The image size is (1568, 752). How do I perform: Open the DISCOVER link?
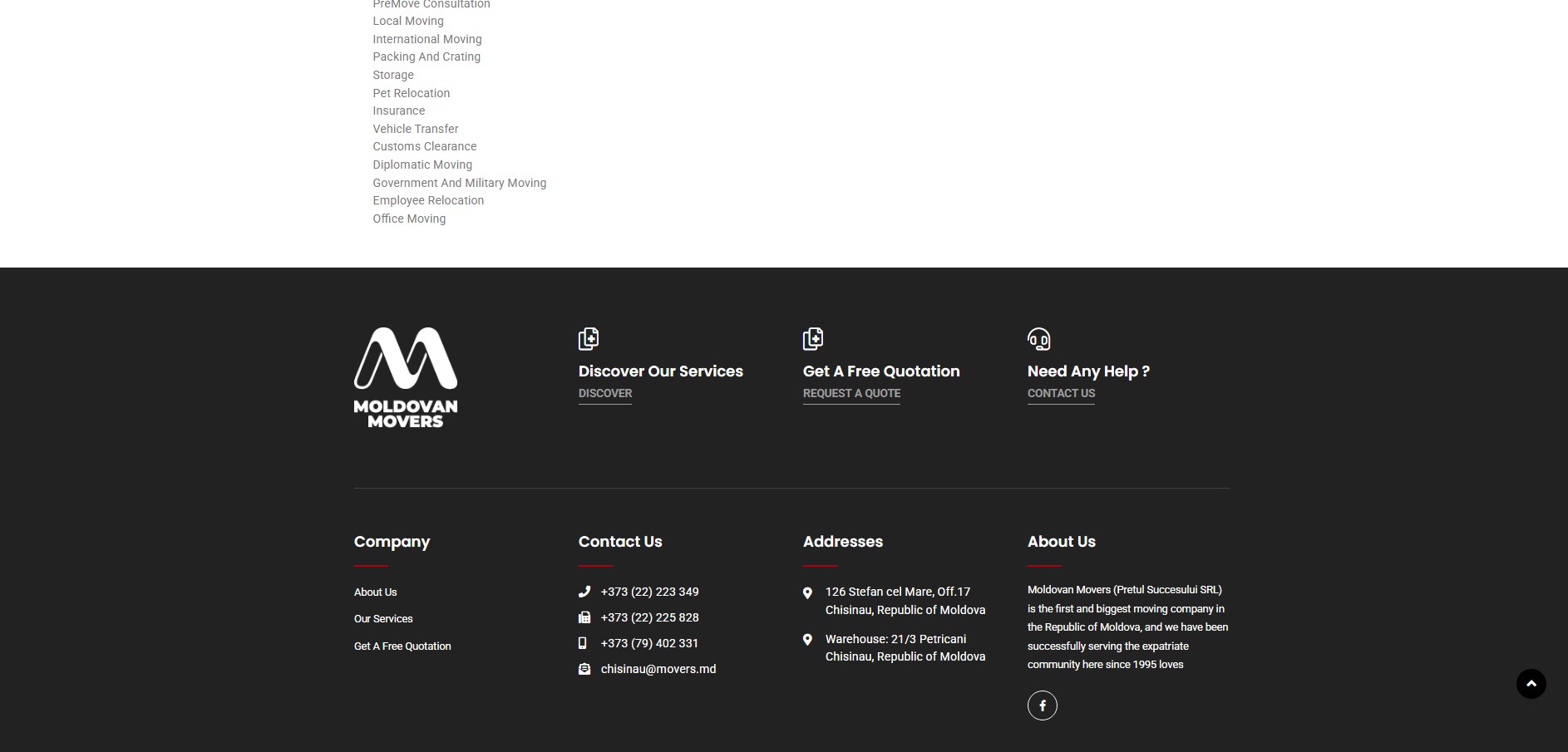[605, 394]
